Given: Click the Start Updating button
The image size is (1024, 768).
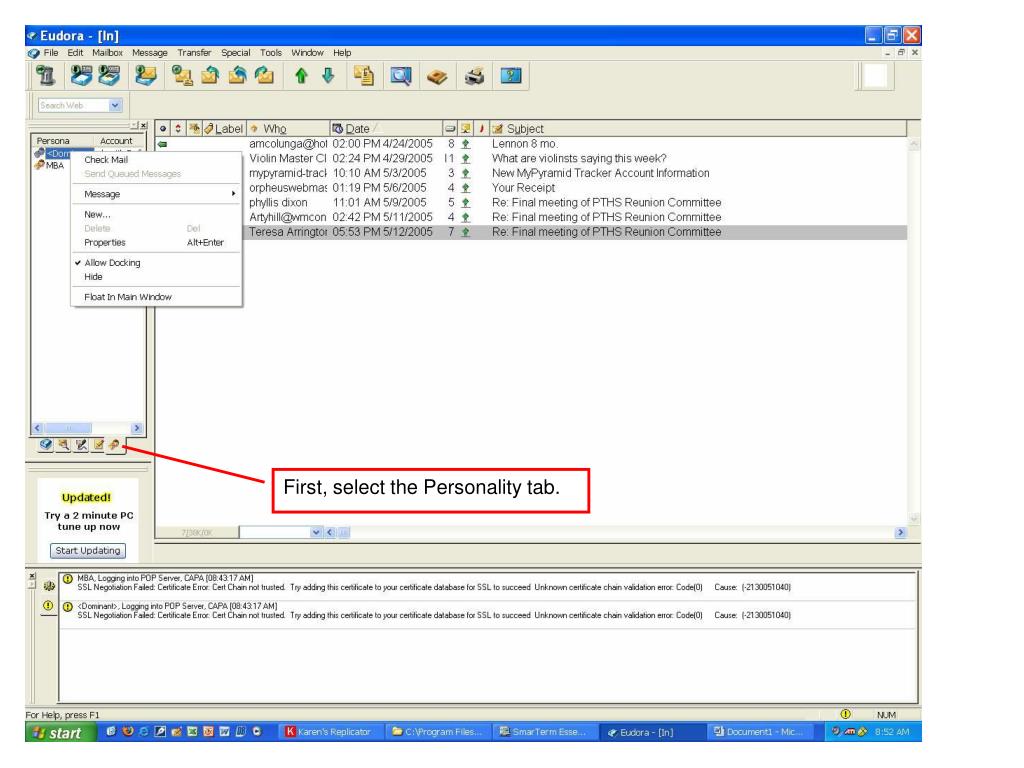Looking at the screenshot, I should click(88, 551).
